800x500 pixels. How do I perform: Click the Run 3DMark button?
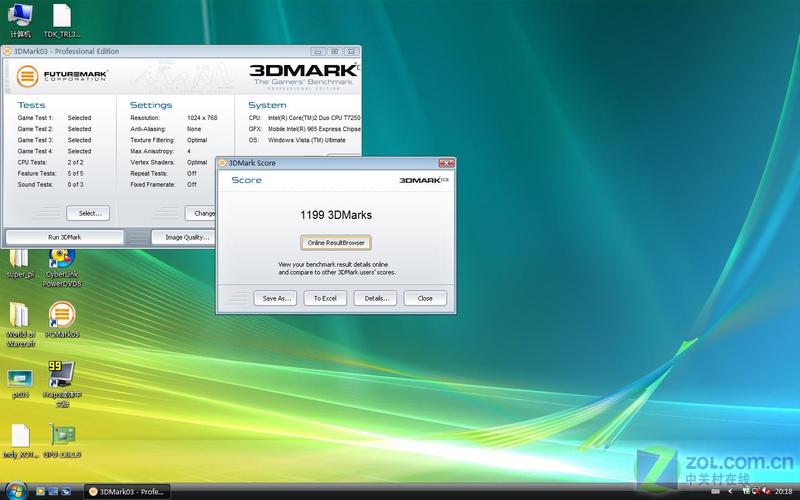tap(65, 237)
